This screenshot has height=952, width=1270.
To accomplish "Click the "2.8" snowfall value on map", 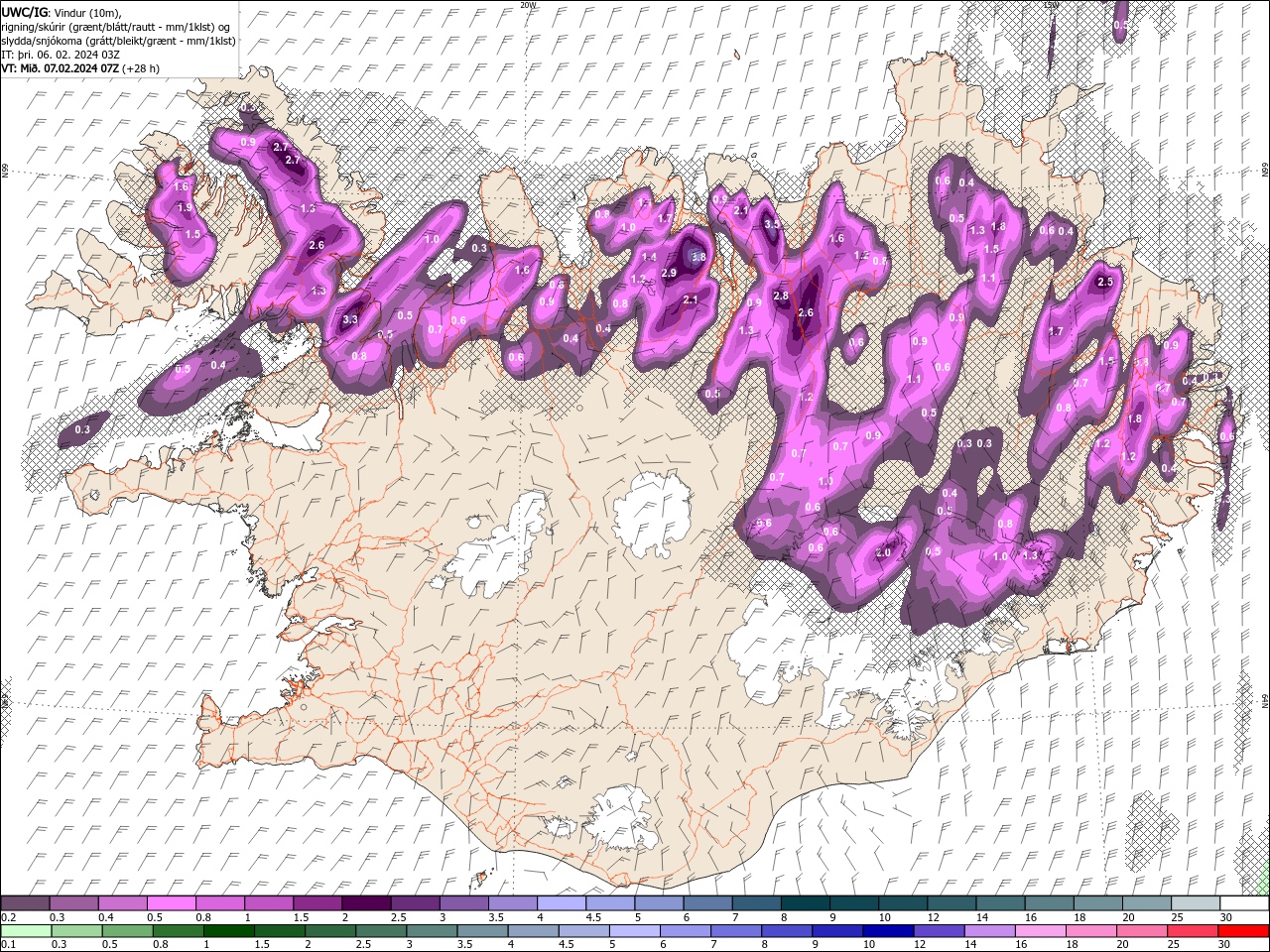I will tap(780, 296).
